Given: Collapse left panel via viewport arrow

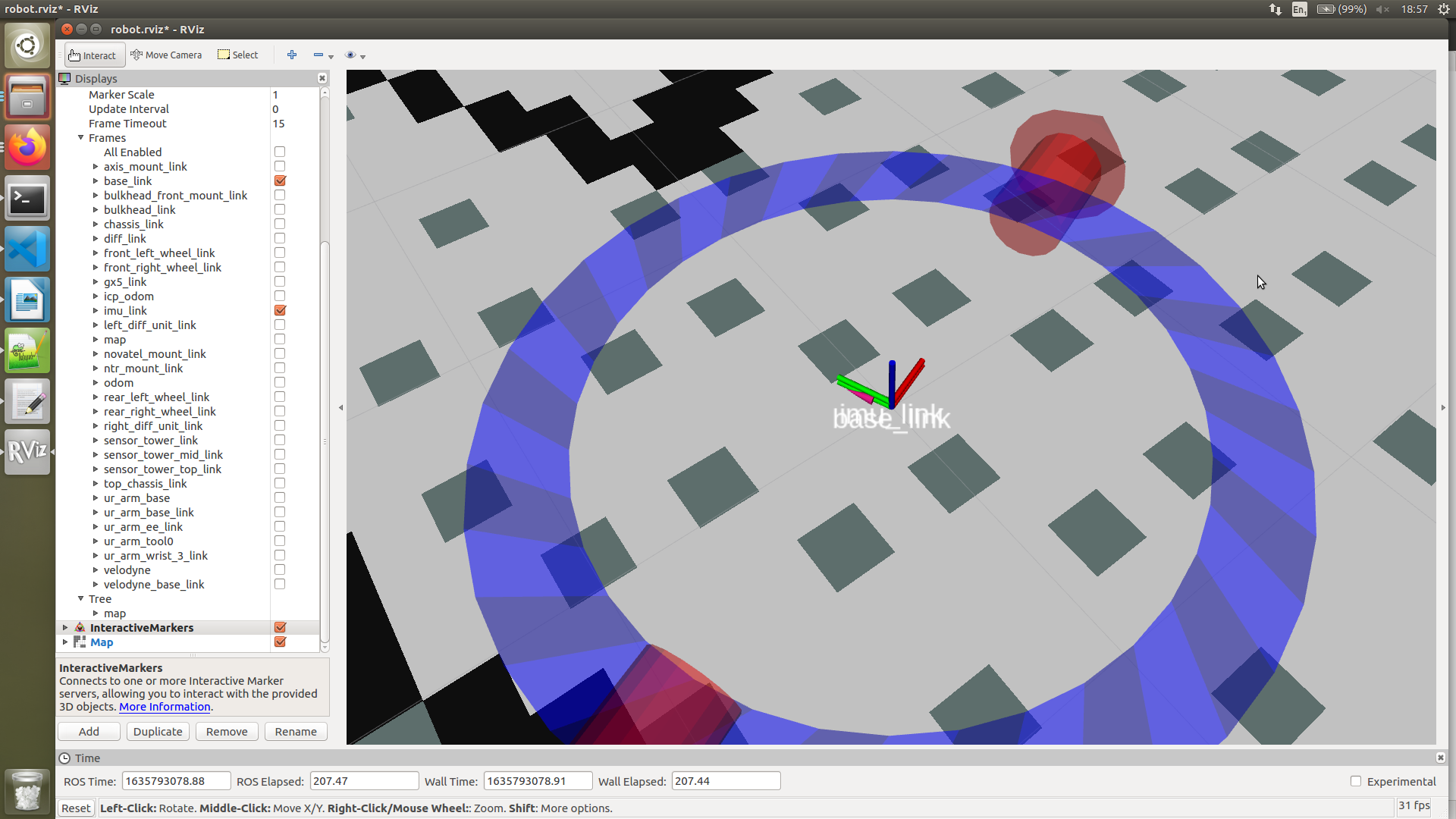Looking at the screenshot, I should [x=340, y=407].
